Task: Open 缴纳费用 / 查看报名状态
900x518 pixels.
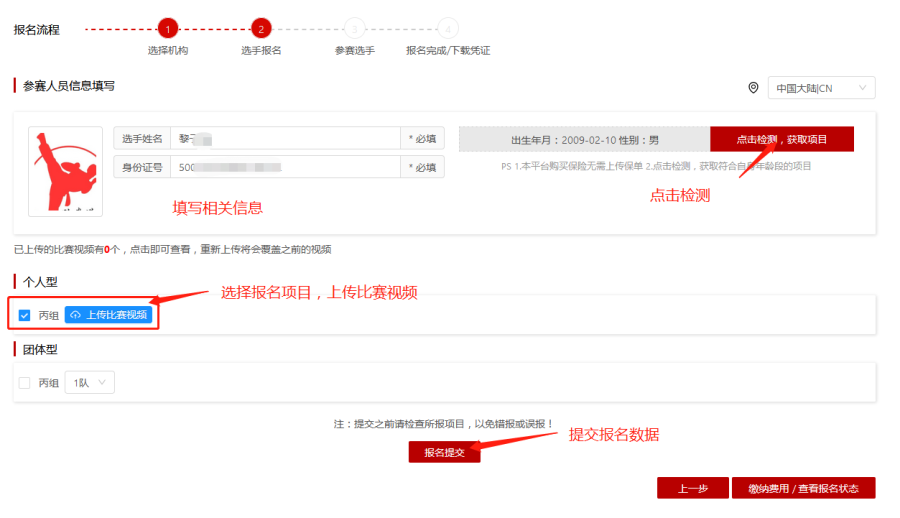Action: point(804,488)
